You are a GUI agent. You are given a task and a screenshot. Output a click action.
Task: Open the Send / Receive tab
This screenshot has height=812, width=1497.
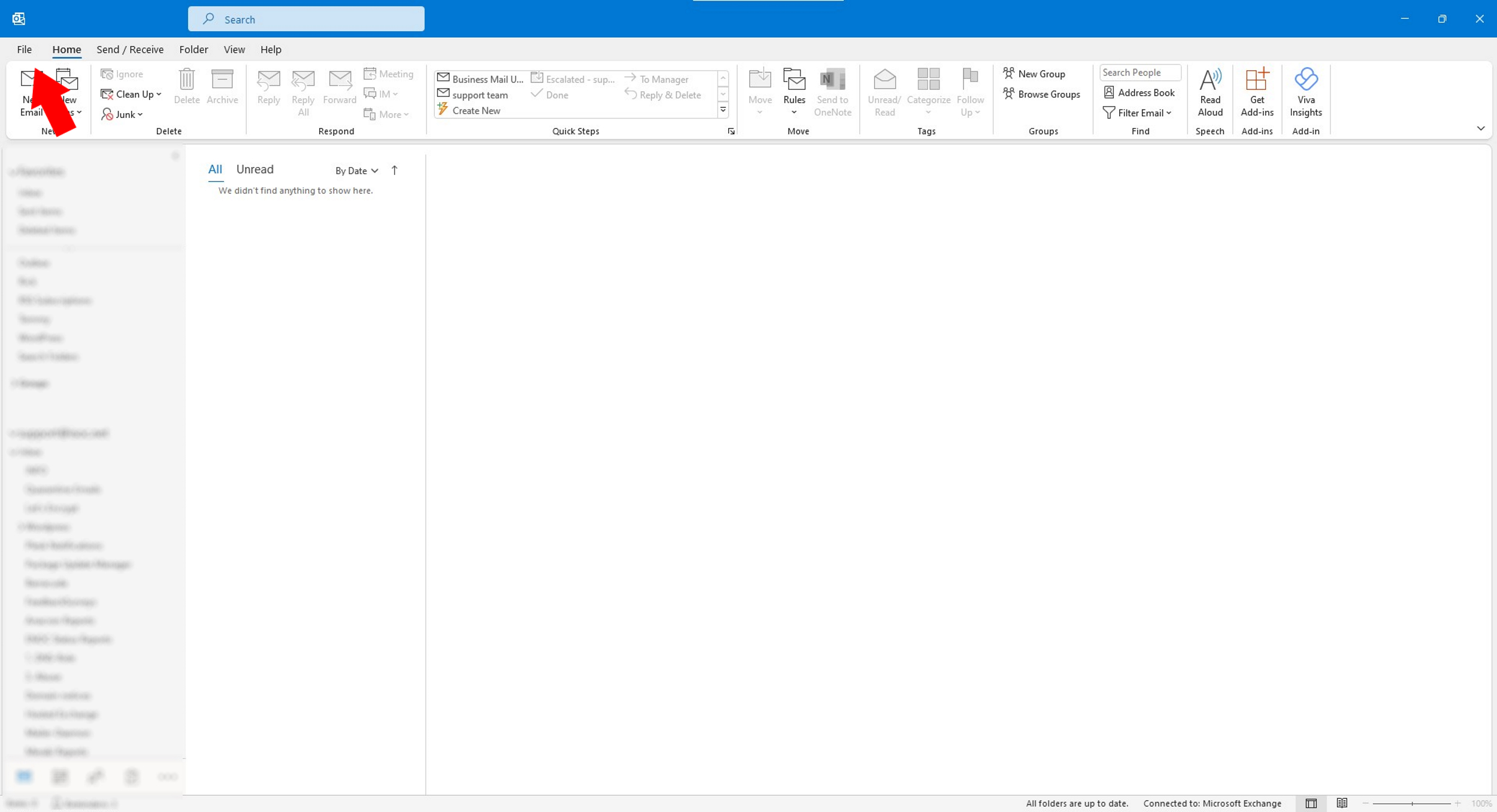click(130, 50)
